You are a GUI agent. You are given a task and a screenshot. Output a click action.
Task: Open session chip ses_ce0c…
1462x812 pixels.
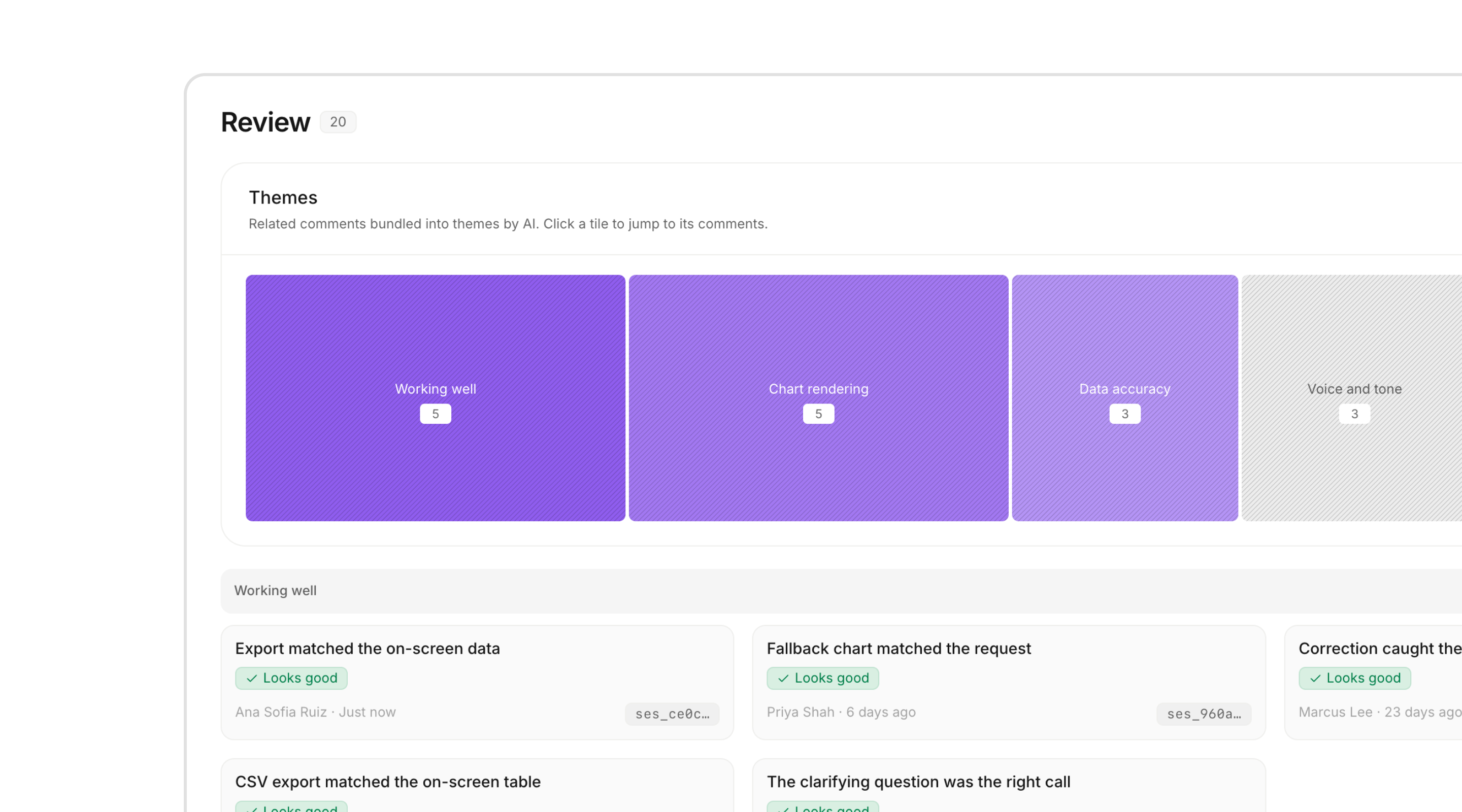tap(672, 714)
